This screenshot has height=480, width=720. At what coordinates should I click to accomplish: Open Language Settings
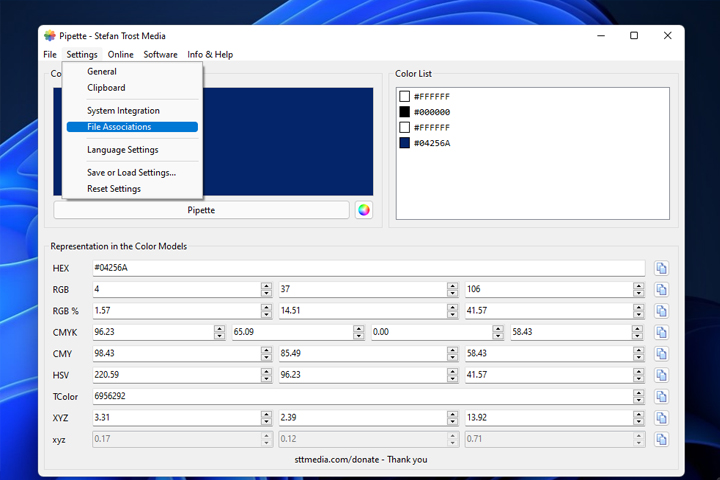[x=132, y=150]
